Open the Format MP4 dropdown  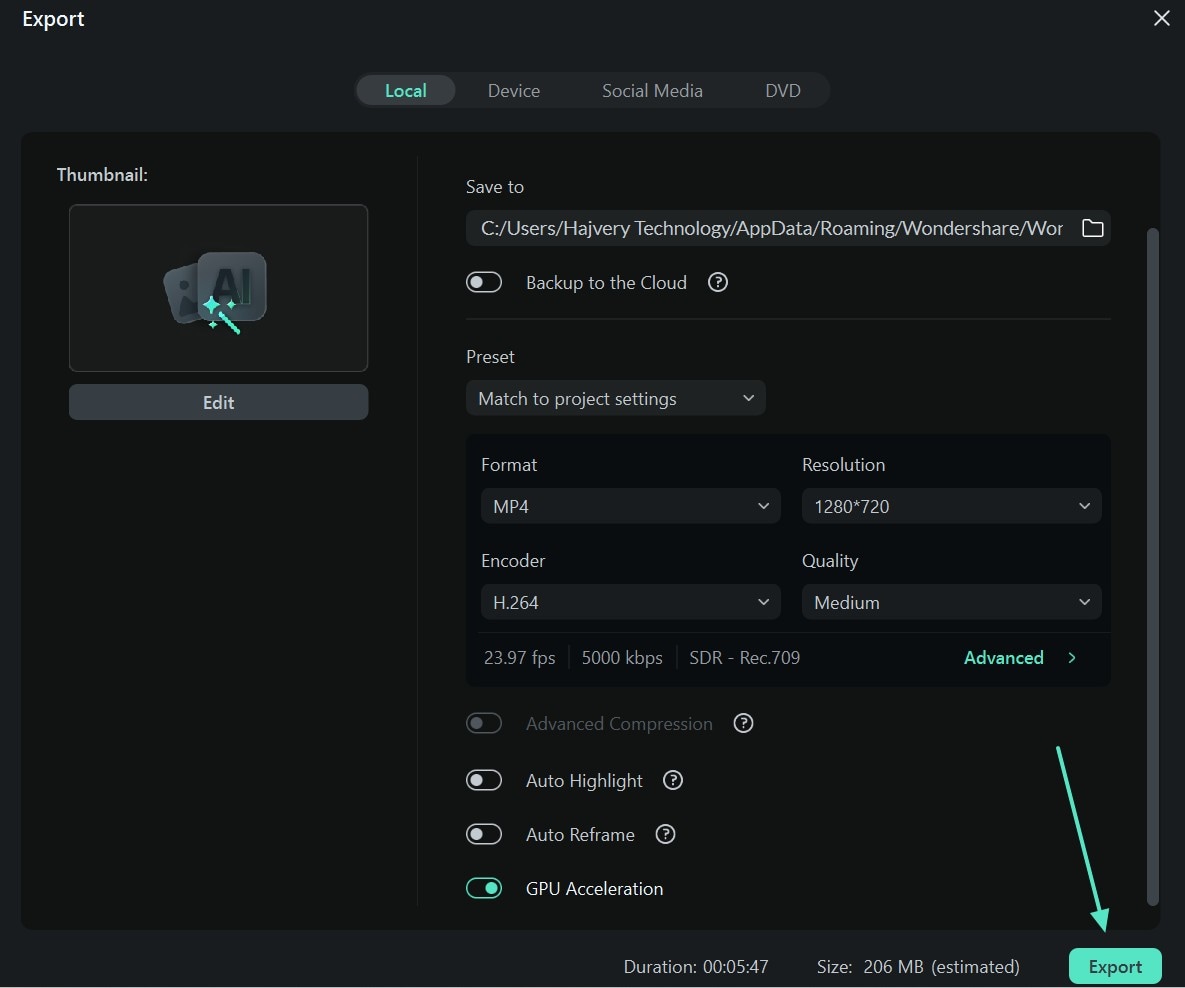coord(630,506)
